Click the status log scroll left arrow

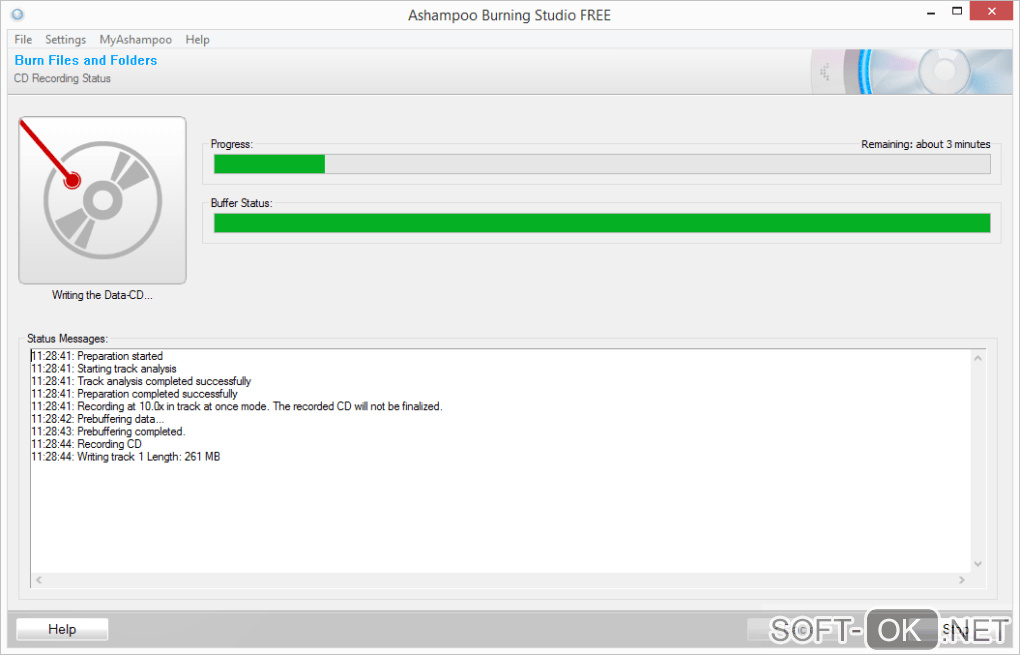(39, 580)
